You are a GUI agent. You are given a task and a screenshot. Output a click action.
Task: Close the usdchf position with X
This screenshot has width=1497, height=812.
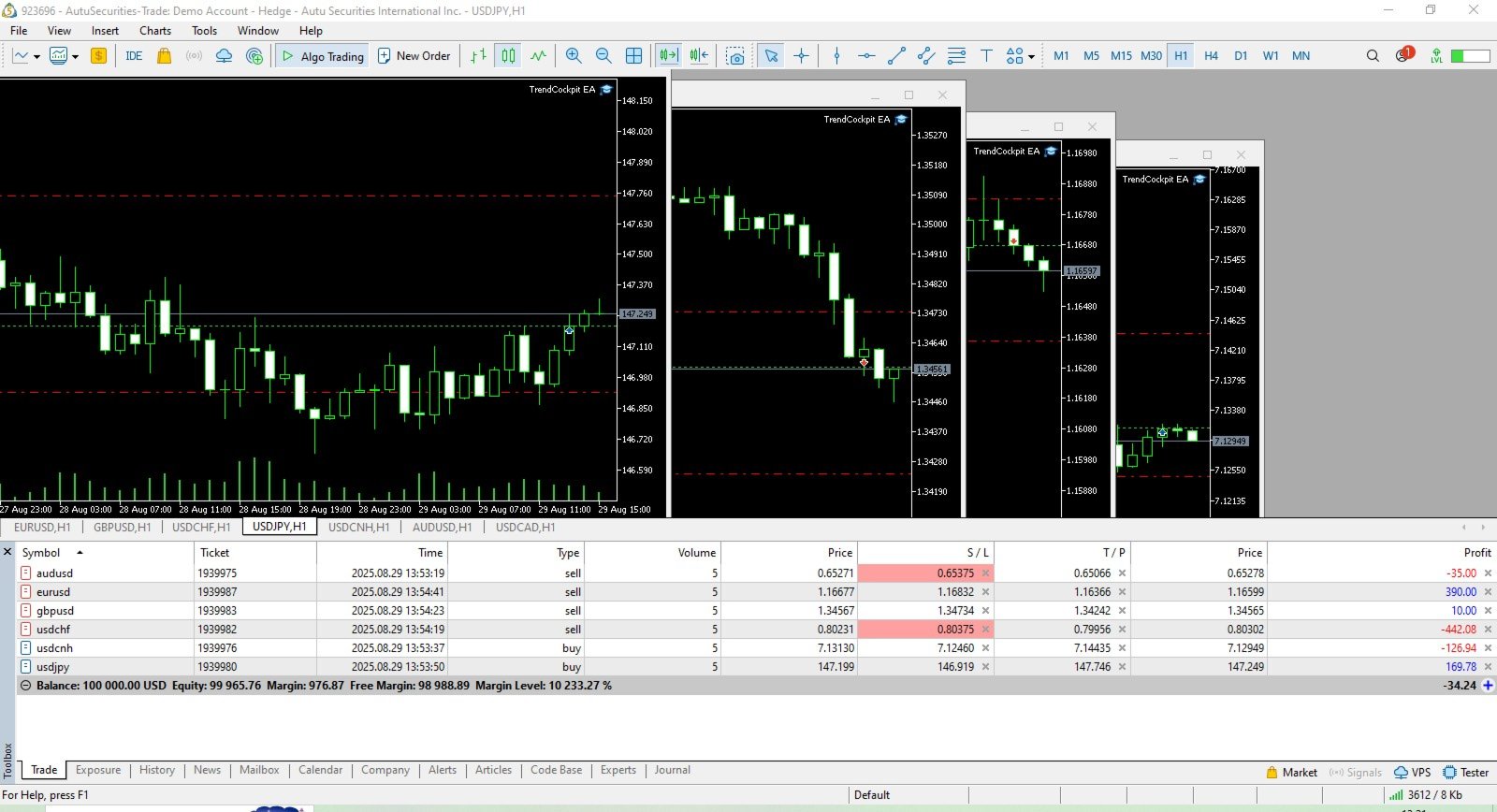tap(1488, 630)
